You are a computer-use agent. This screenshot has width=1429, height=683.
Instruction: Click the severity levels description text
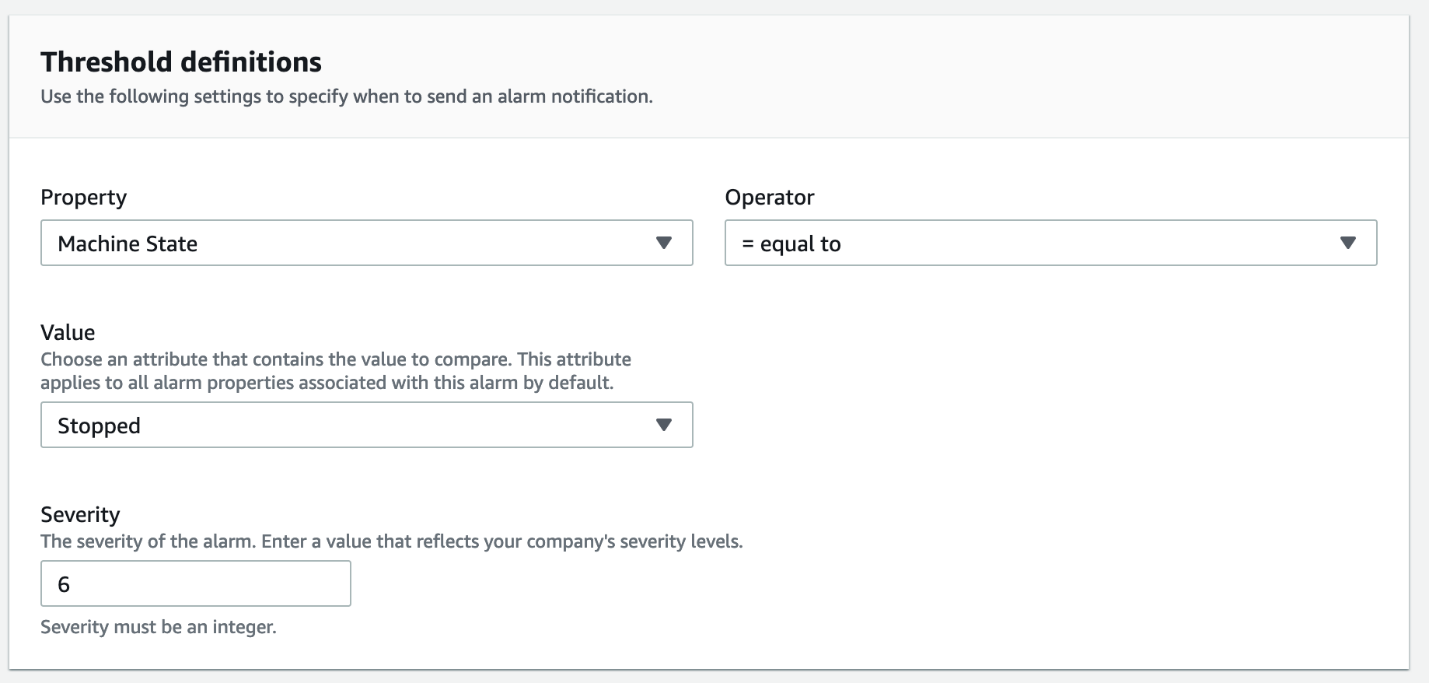point(391,542)
